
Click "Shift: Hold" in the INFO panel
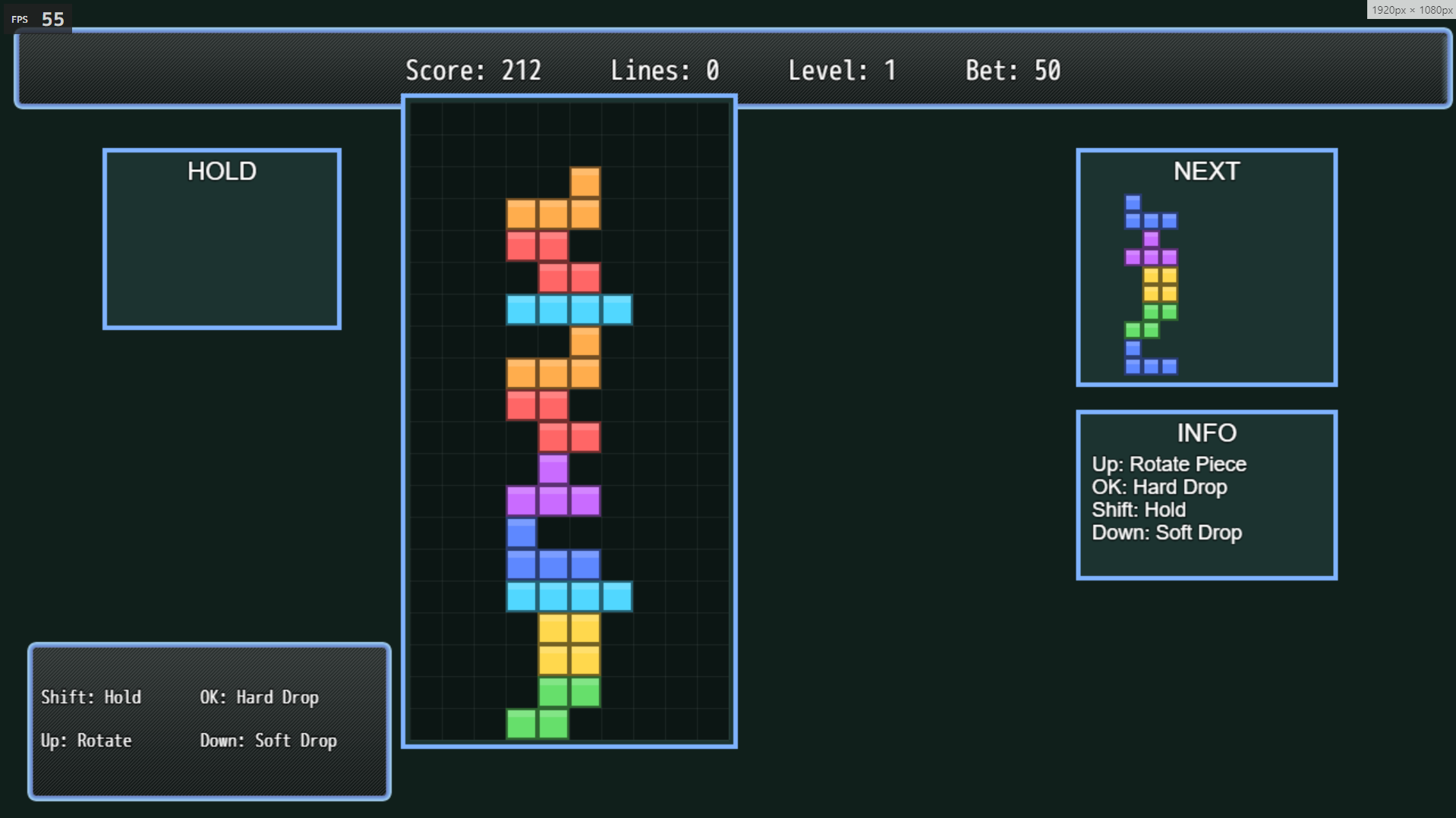[1139, 510]
